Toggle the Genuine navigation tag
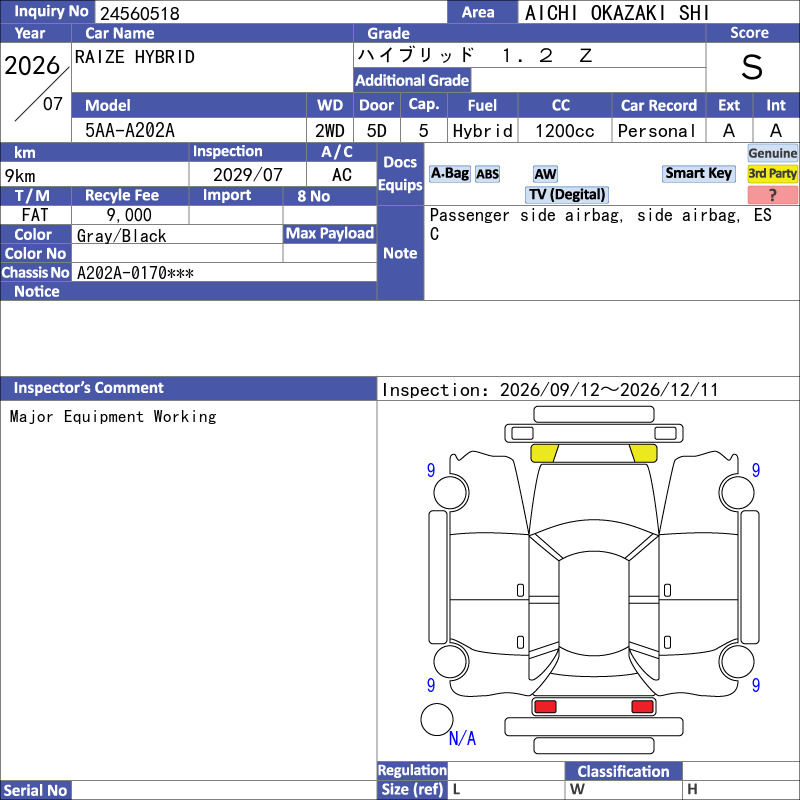 click(772, 153)
